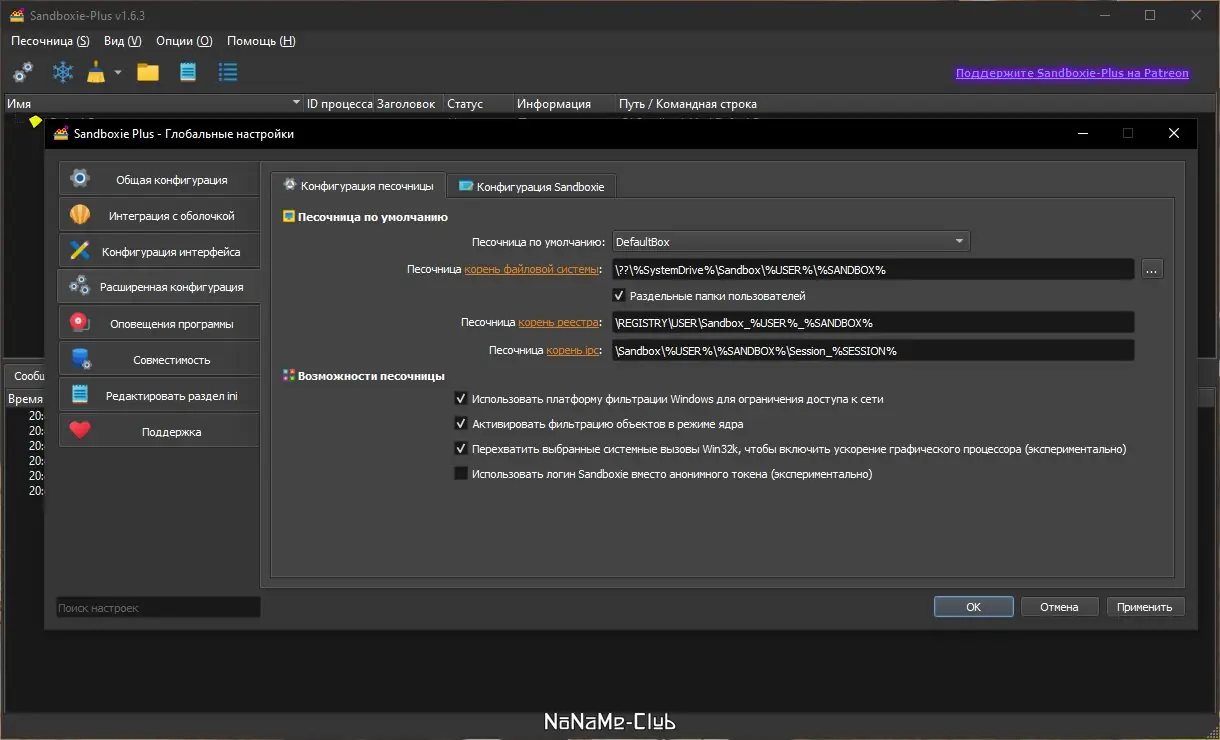Click the notepad ini editor toolbar icon
The image size is (1220, 740).
[x=187, y=72]
